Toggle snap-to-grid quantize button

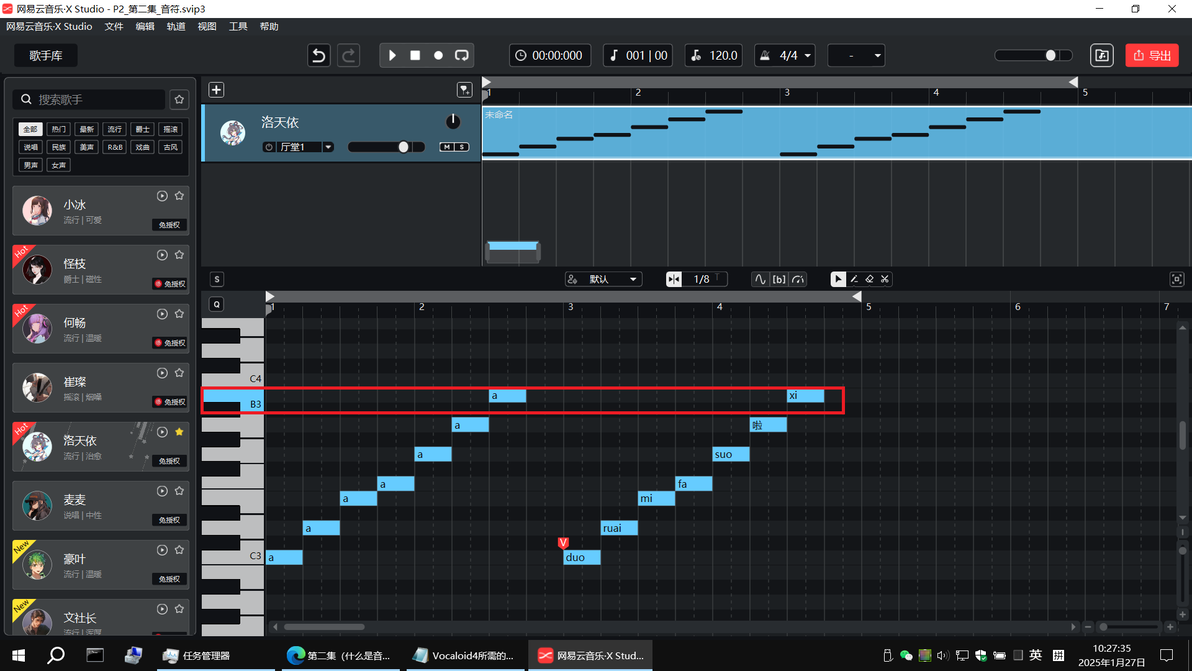(674, 279)
